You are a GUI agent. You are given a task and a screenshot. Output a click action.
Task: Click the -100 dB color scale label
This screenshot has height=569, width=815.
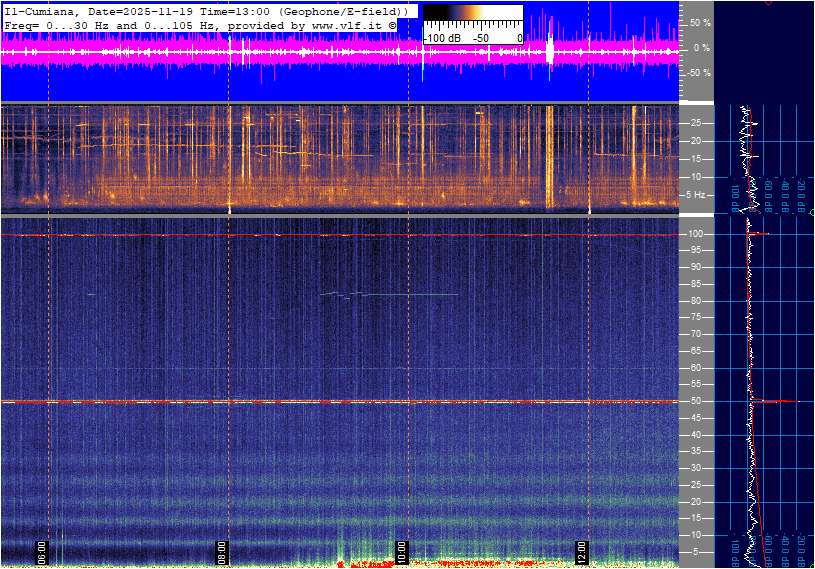tap(441, 38)
